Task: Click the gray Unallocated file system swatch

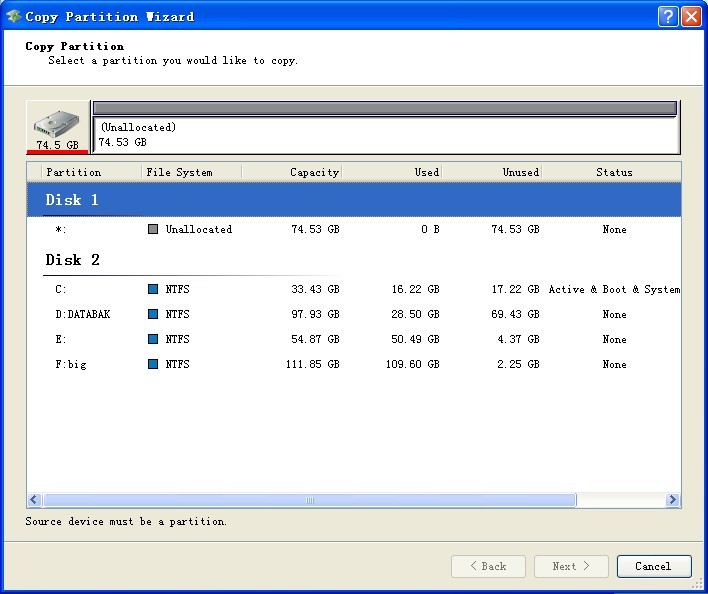Action: pyautogui.click(x=153, y=229)
